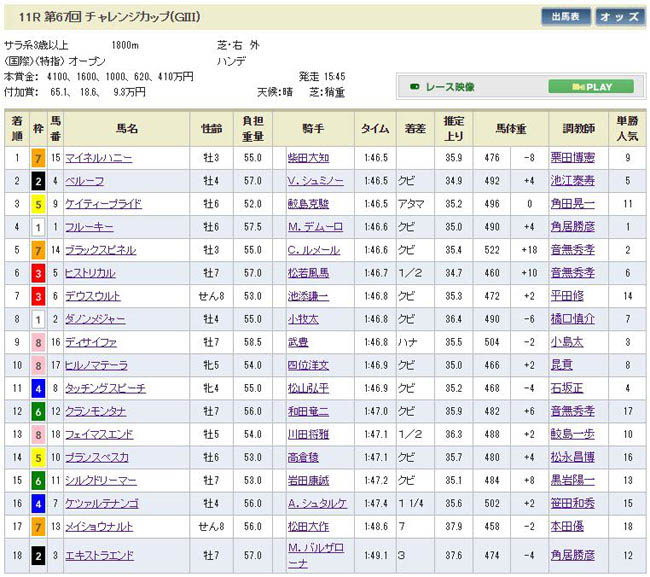Select horse ケイティープライド link
Viewport: 650px width, 577px height.
[103, 204]
